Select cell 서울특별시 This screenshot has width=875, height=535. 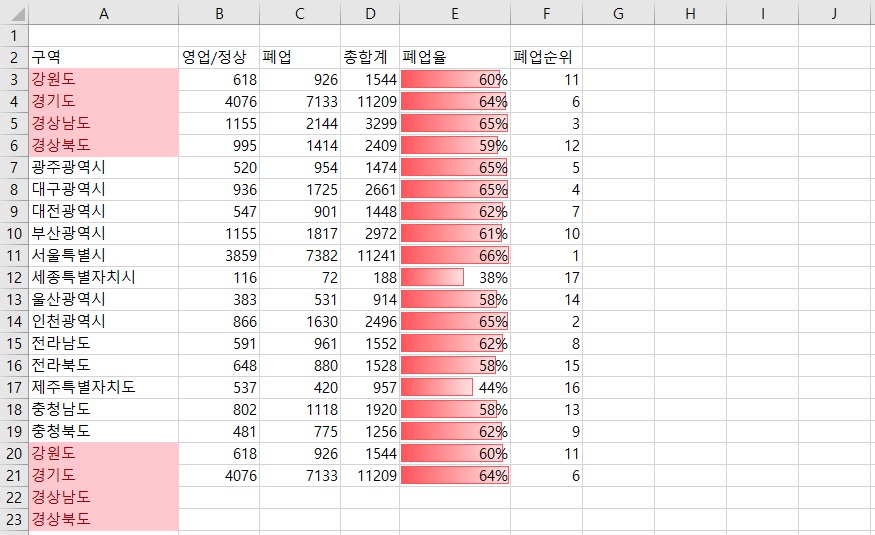[x=103, y=256]
